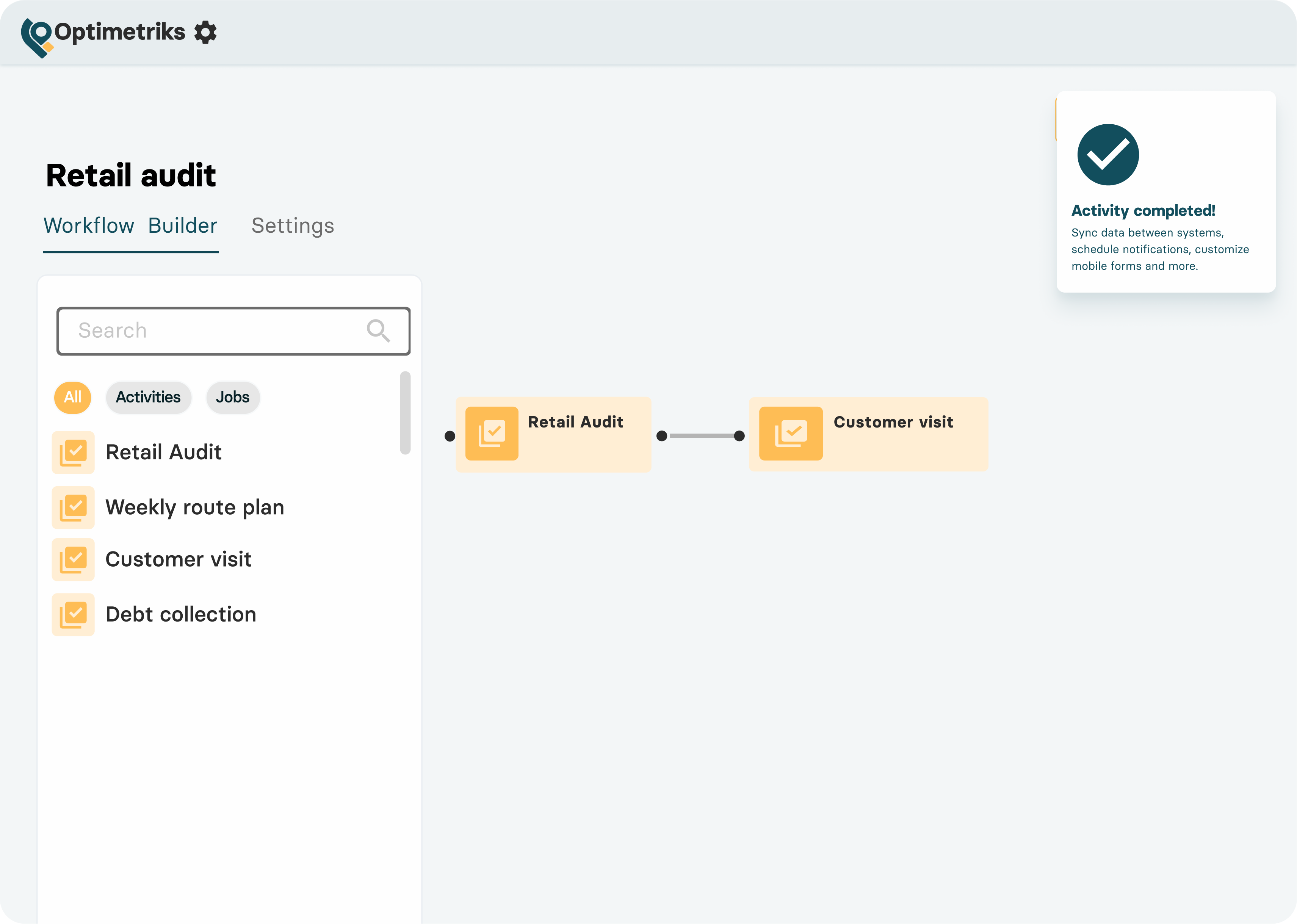This screenshot has width=1297, height=924.
Task: Select the Debt collection list entry
Action: point(181,614)
